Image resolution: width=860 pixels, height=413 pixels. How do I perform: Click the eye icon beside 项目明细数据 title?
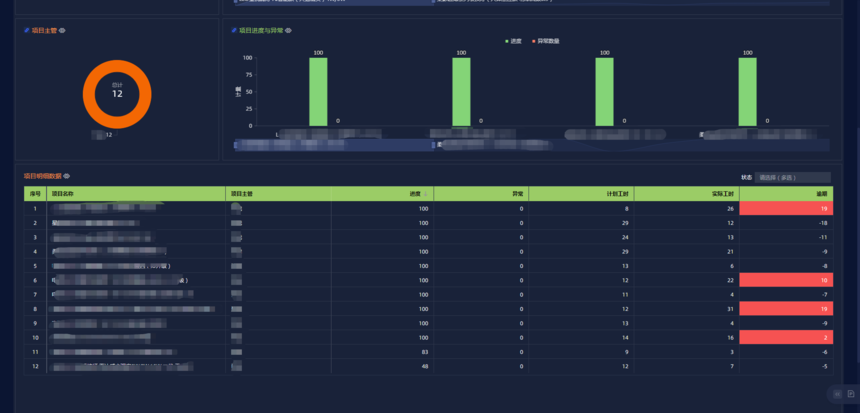(x=67, y=176)
